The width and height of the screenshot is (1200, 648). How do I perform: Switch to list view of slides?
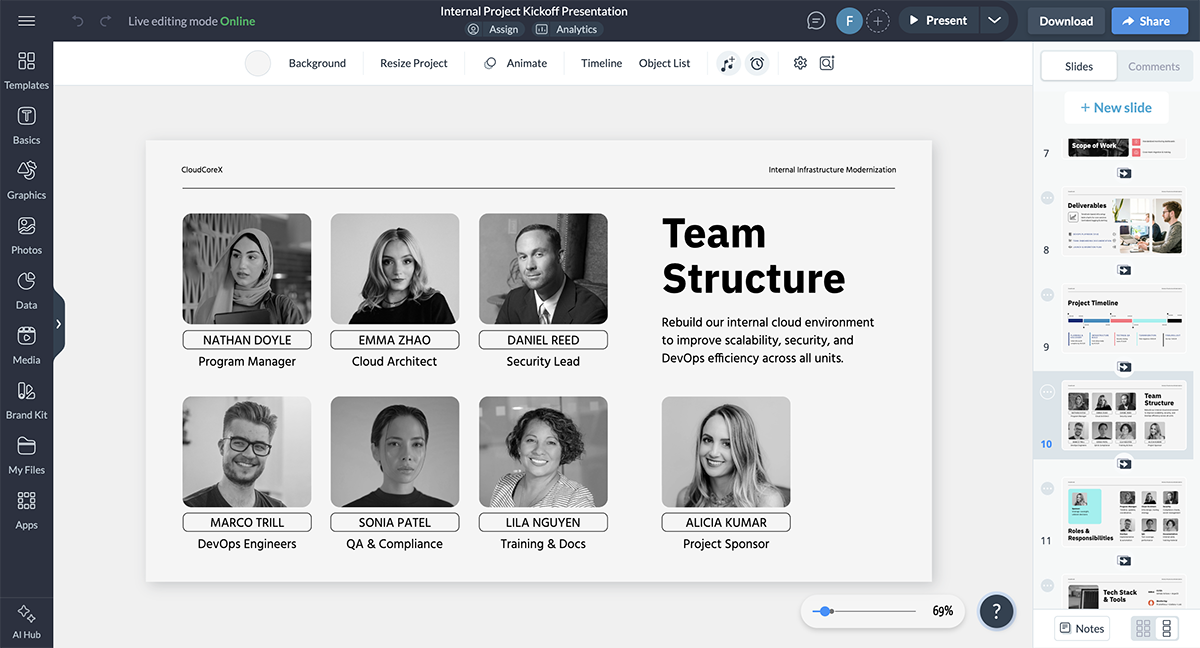(1166, 628)
